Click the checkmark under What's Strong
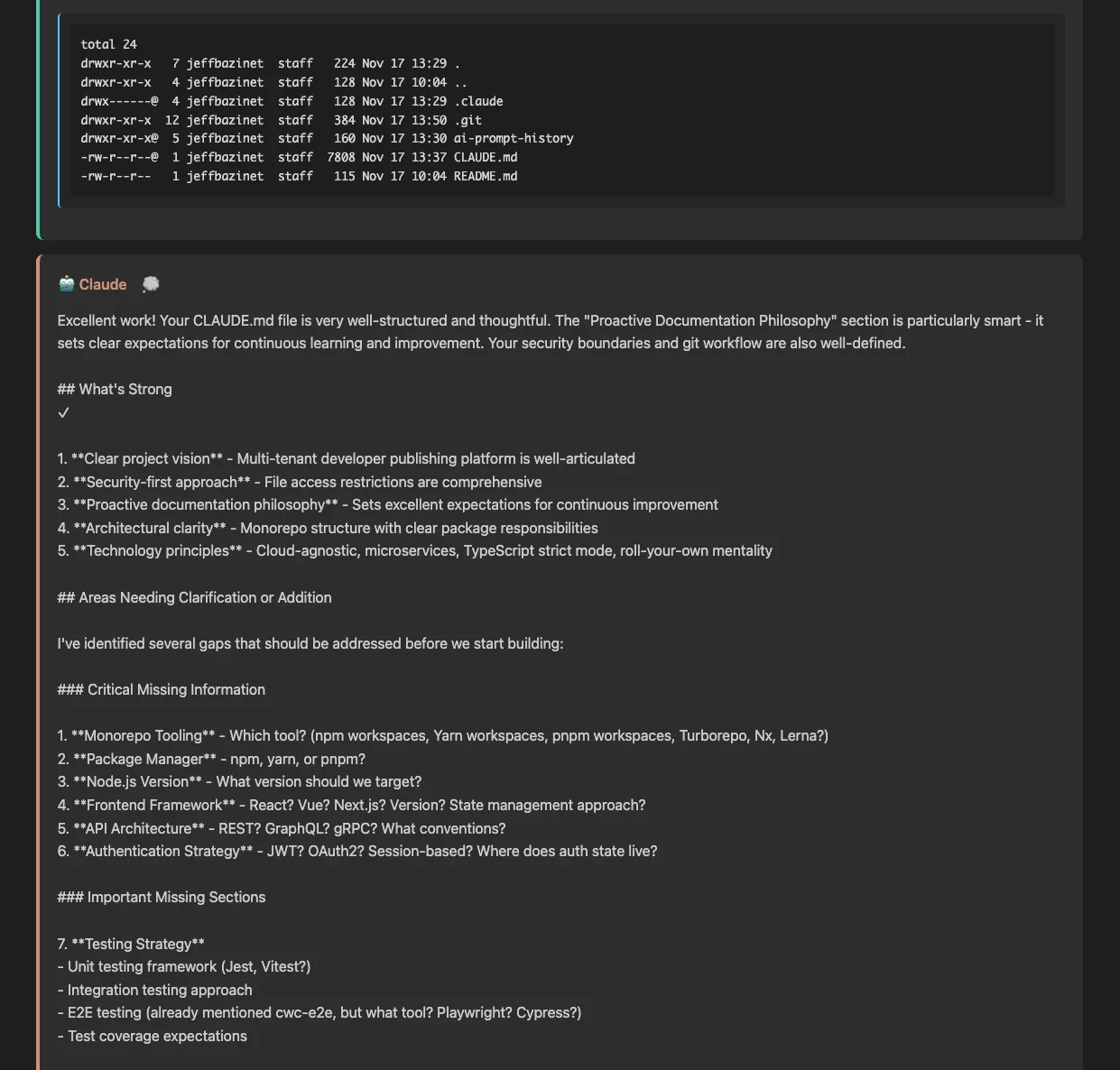The width and height of the screenshot is (1120, 1070). [63, 412]
